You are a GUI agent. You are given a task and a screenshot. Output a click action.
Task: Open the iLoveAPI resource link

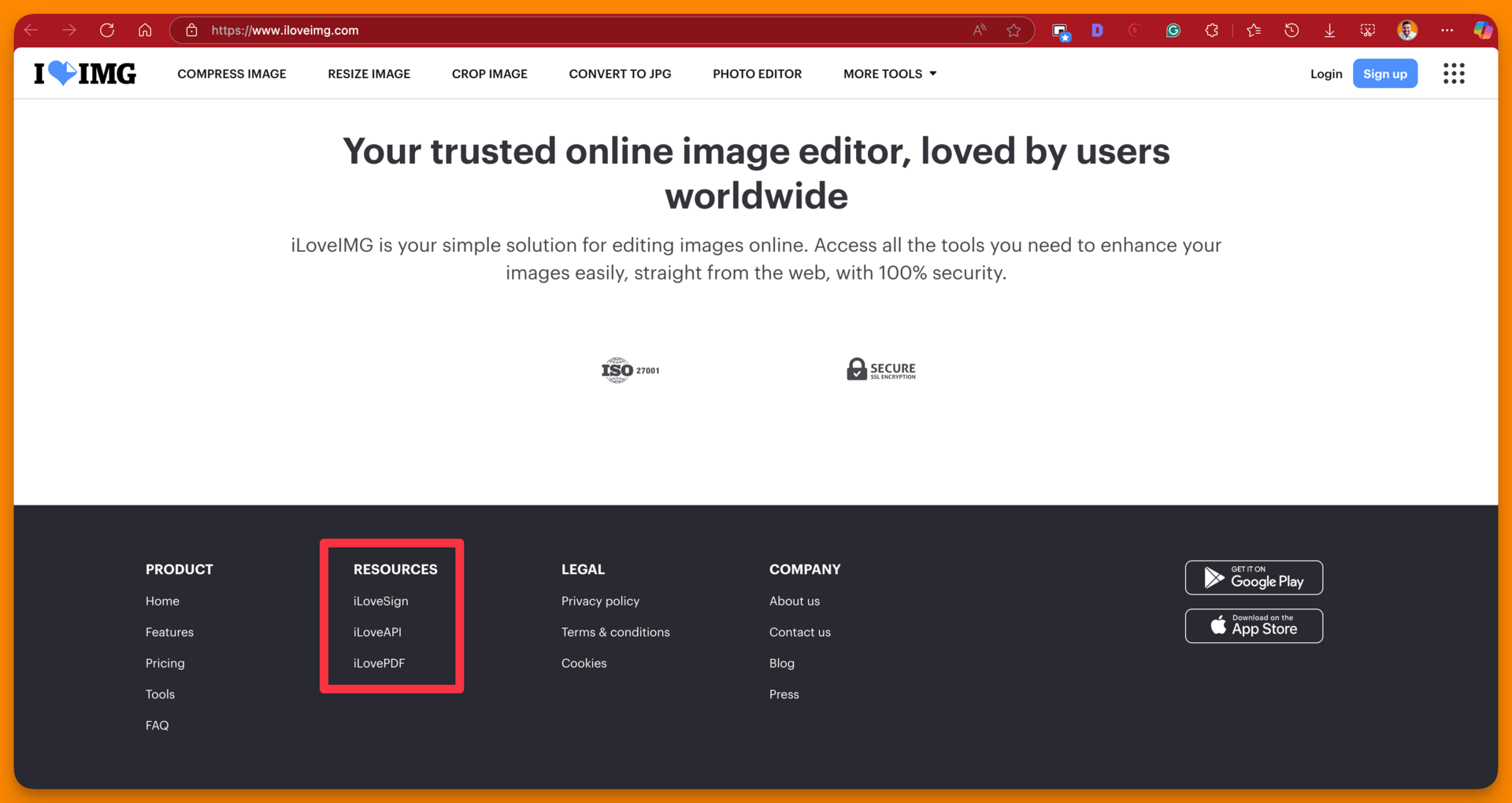(x=377, y=632)
